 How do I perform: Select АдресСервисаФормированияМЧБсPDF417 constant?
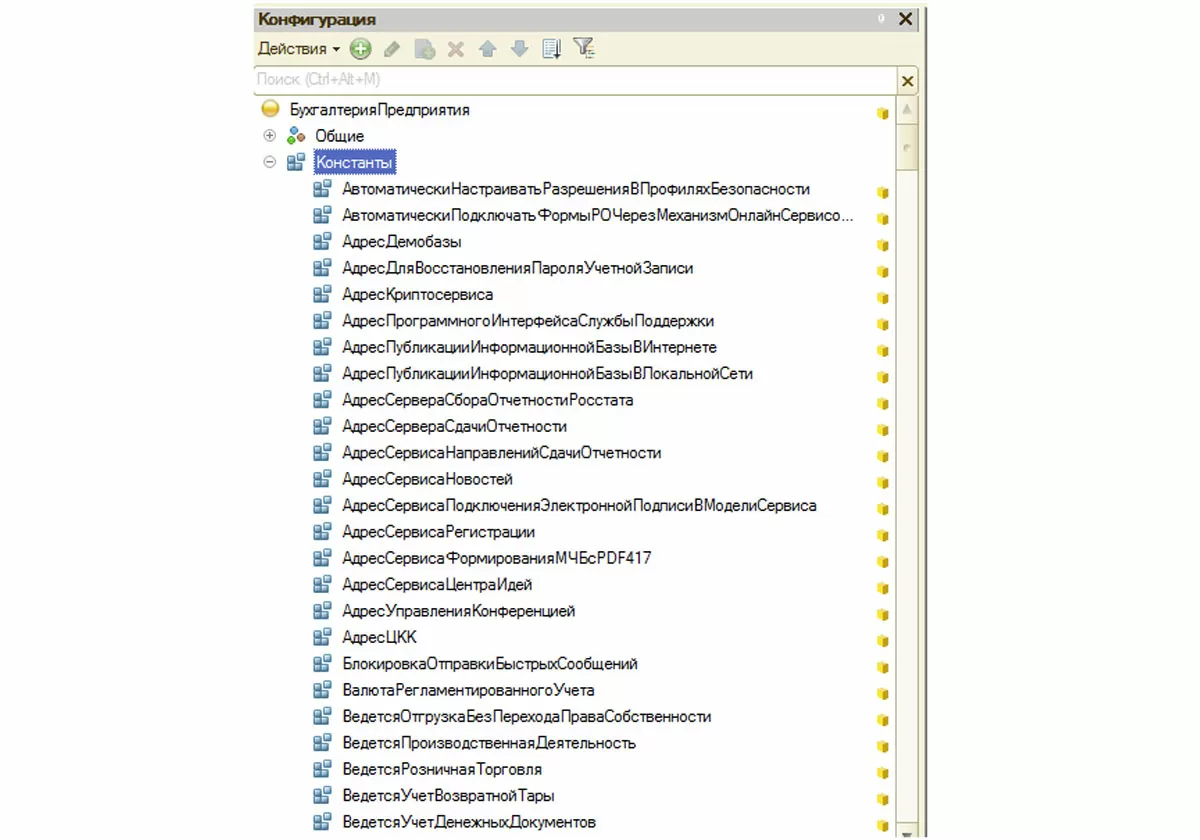[497, 558]
